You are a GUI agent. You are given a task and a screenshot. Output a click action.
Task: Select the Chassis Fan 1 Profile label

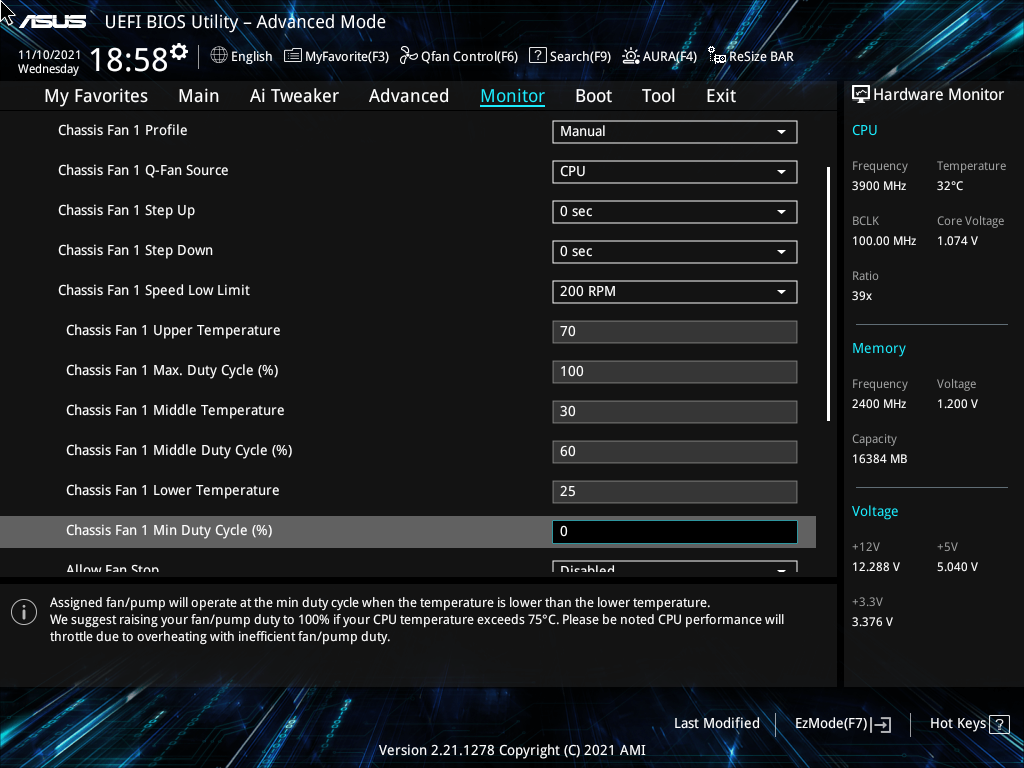coord(123,131)
